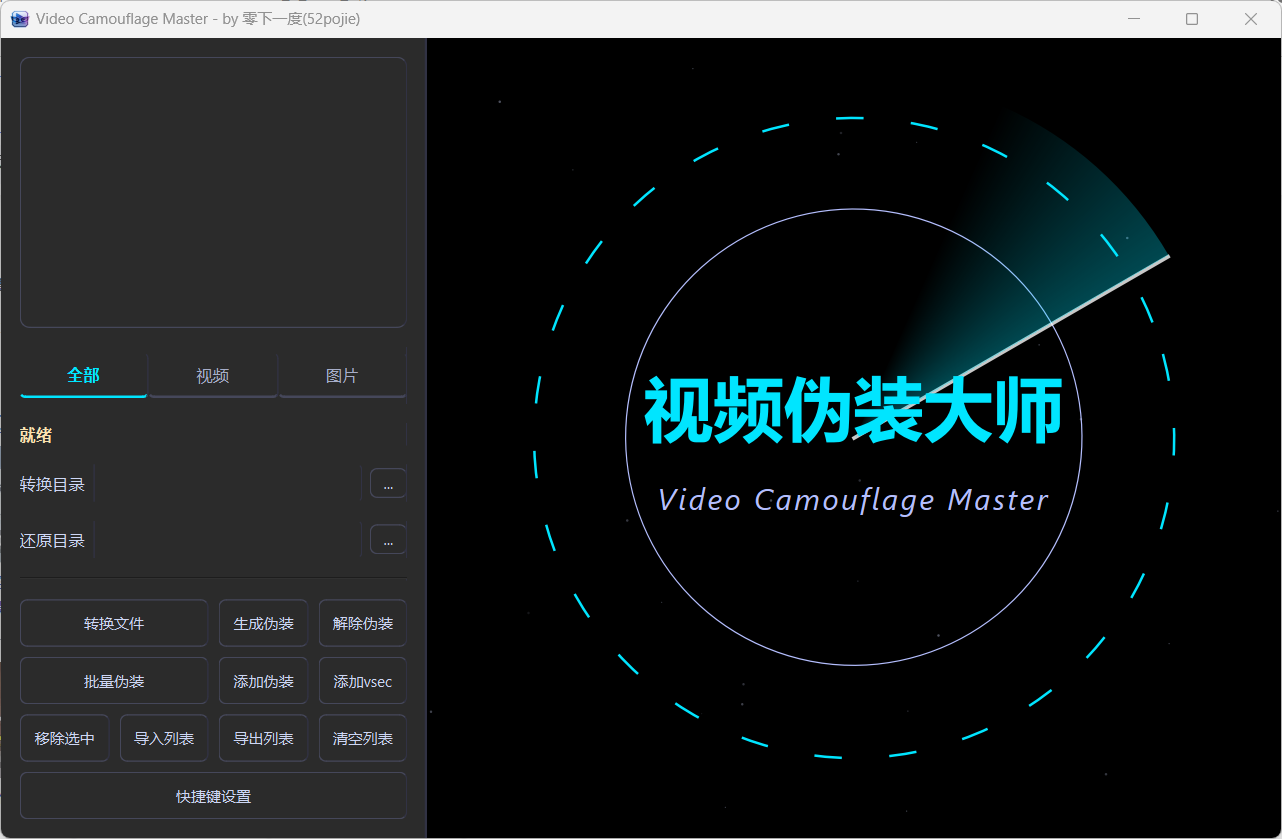Click the 还原目录 path input field
Image resolution: width=1282 pixels, height=839 pixels.
(x=230, y=539)
